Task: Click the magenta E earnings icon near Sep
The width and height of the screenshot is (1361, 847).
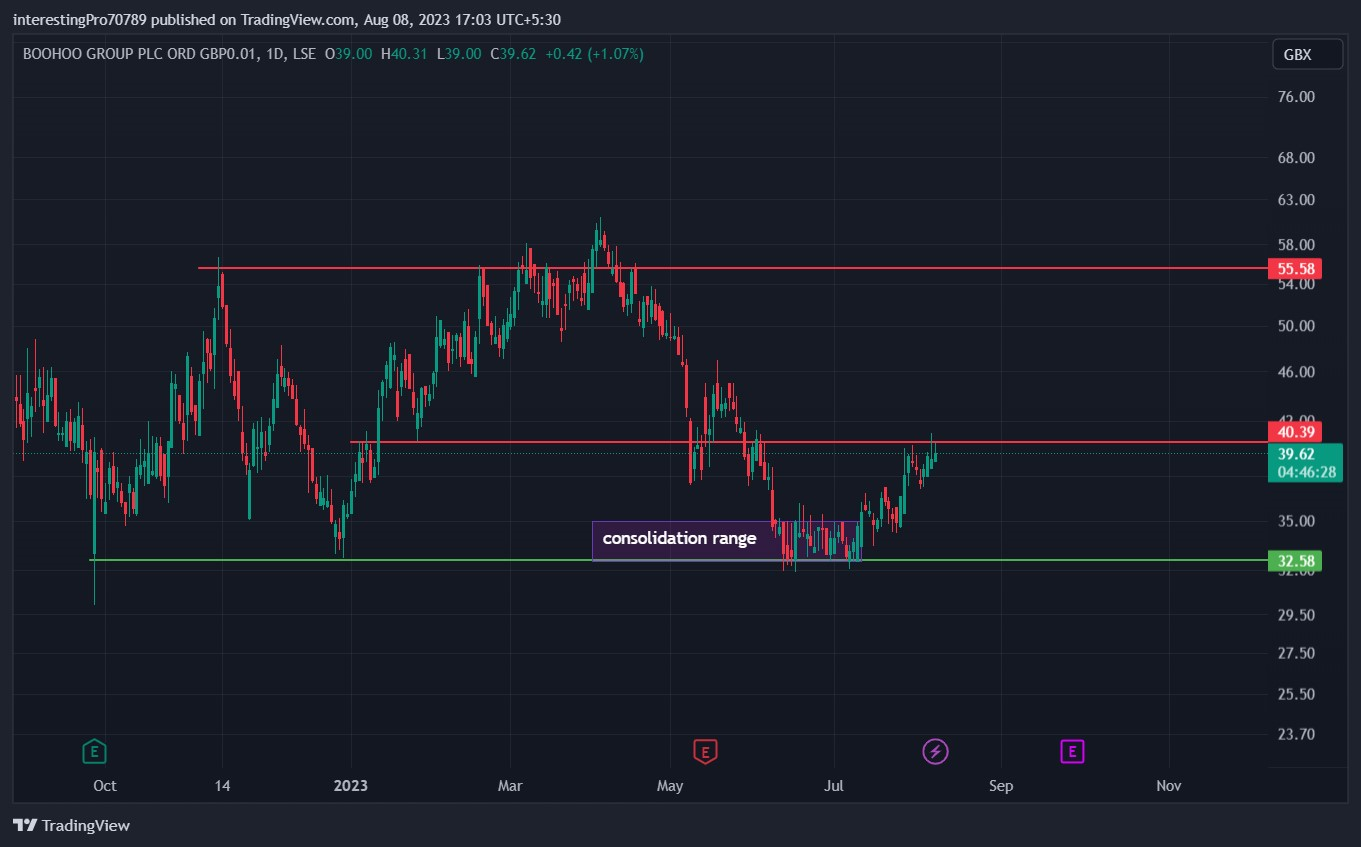Action: [1072, 750]
